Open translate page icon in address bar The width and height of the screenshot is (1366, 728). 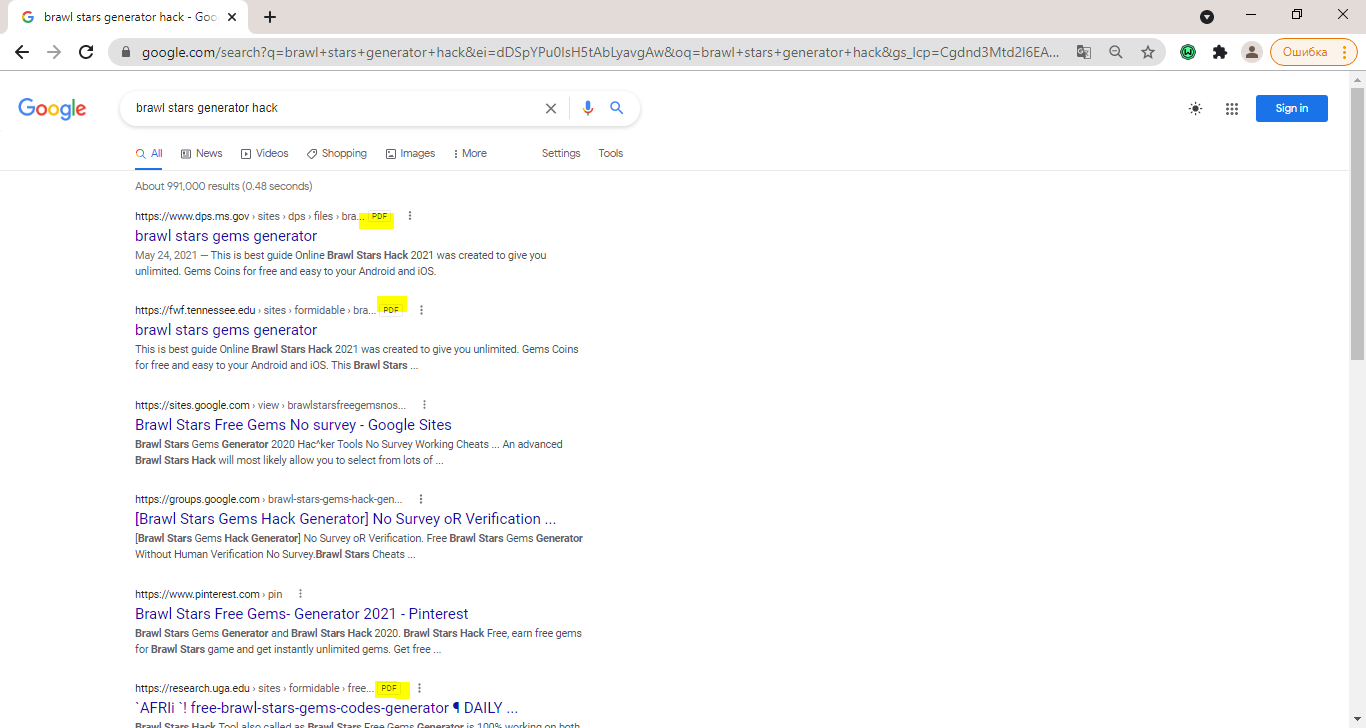coord(1084,52)
